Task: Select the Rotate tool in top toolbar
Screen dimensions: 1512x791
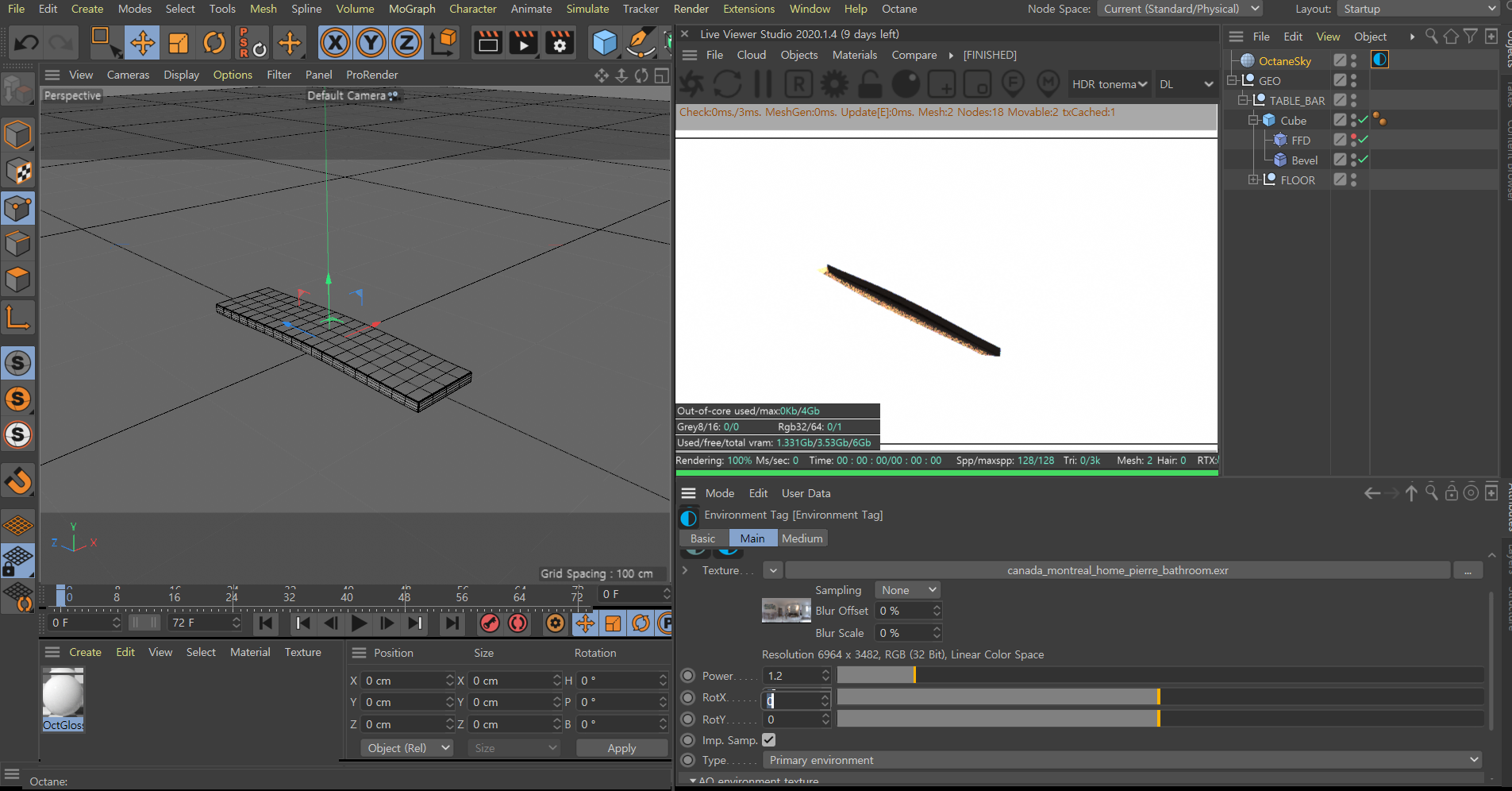Action: 214,43
